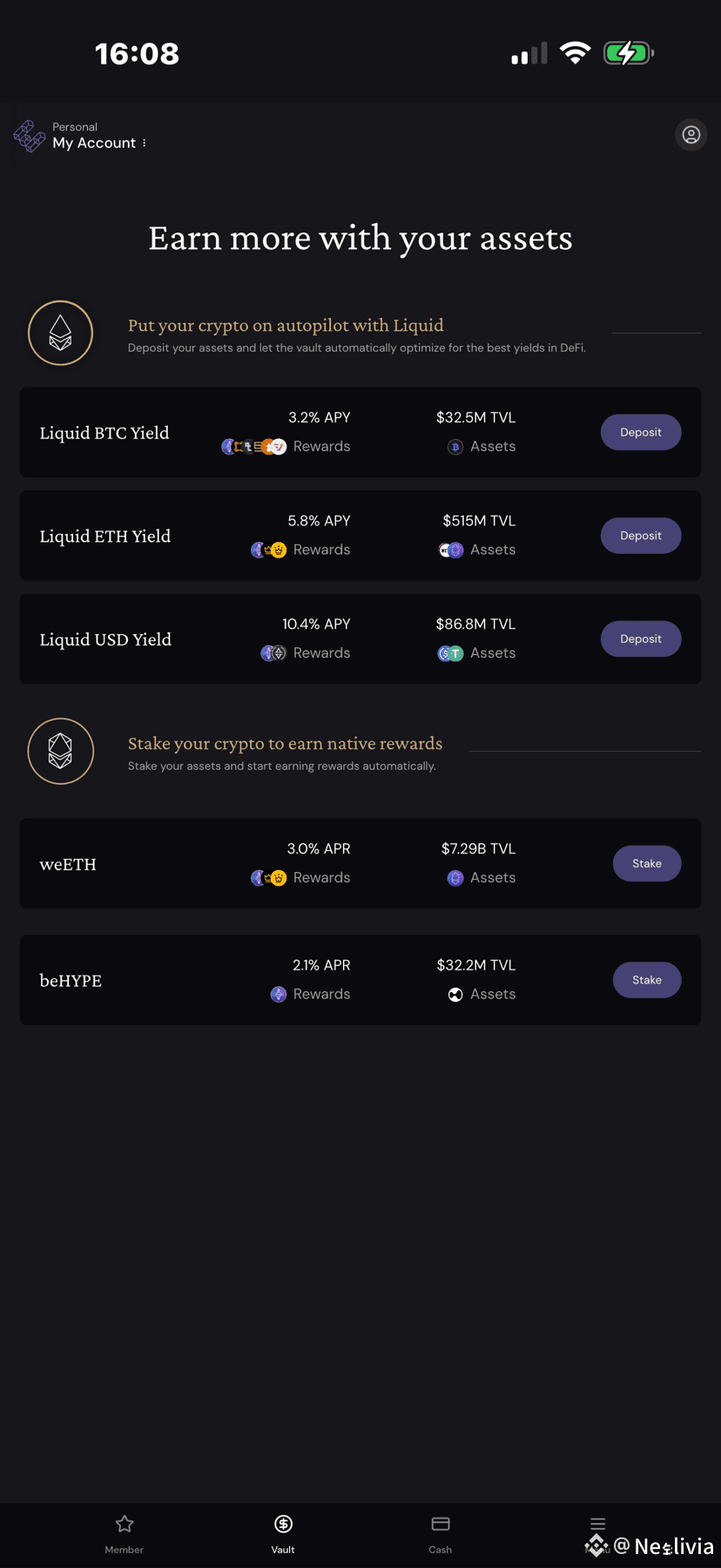Click the Liquid vault Ethereum emblem

[61, 333]
